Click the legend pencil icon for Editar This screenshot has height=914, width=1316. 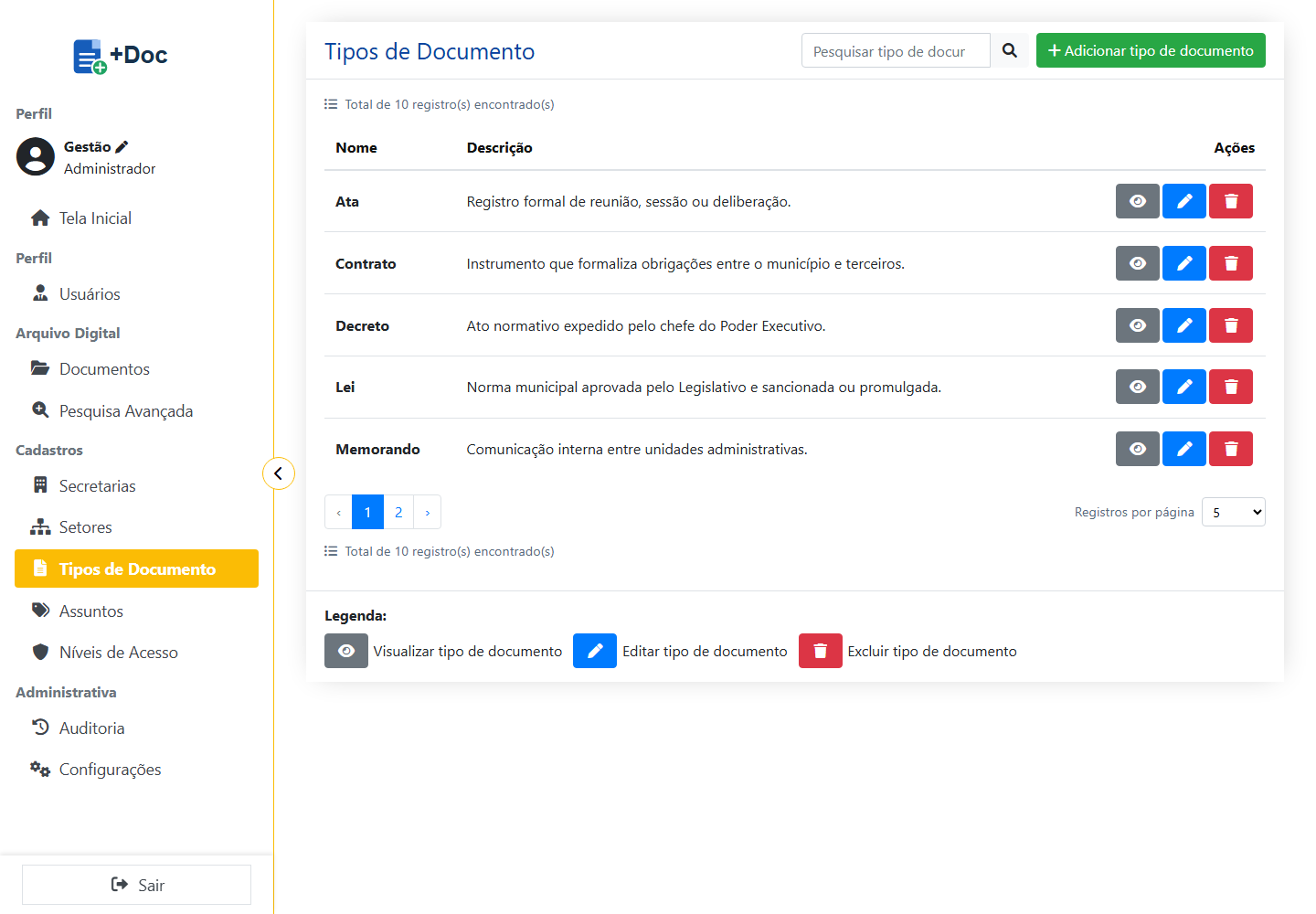point(595,651)
